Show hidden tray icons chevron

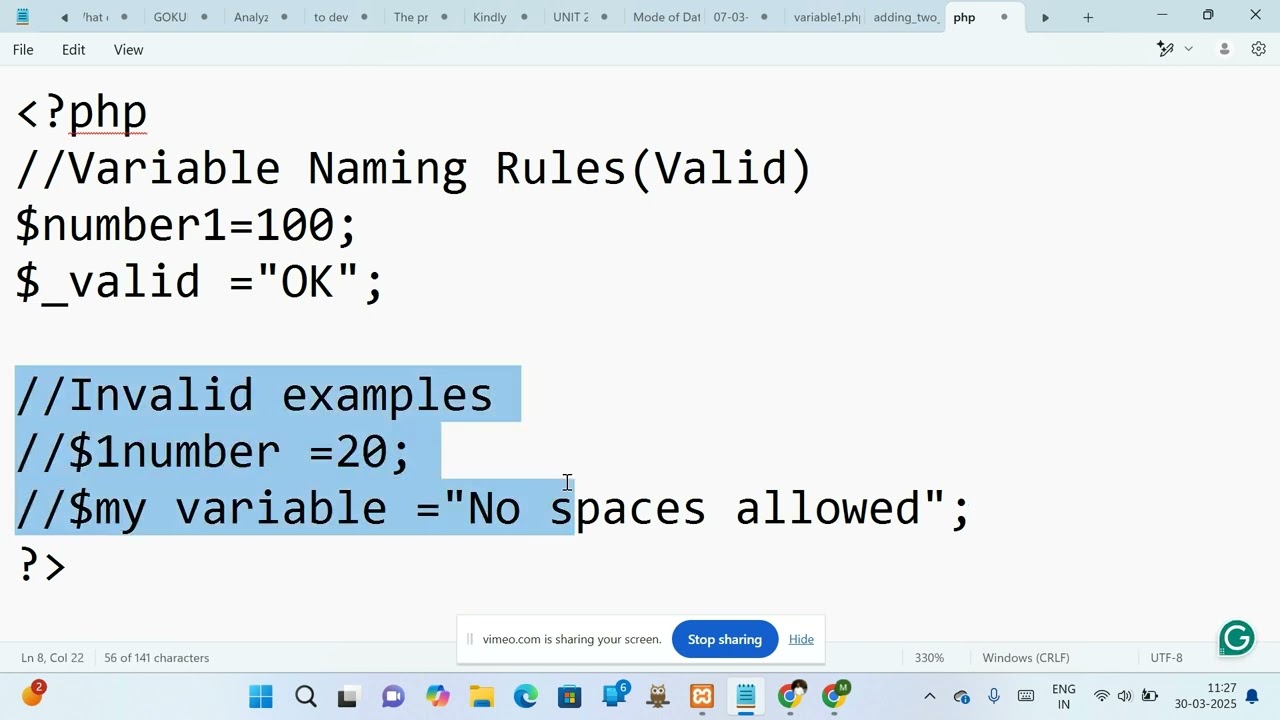(929, 696)
